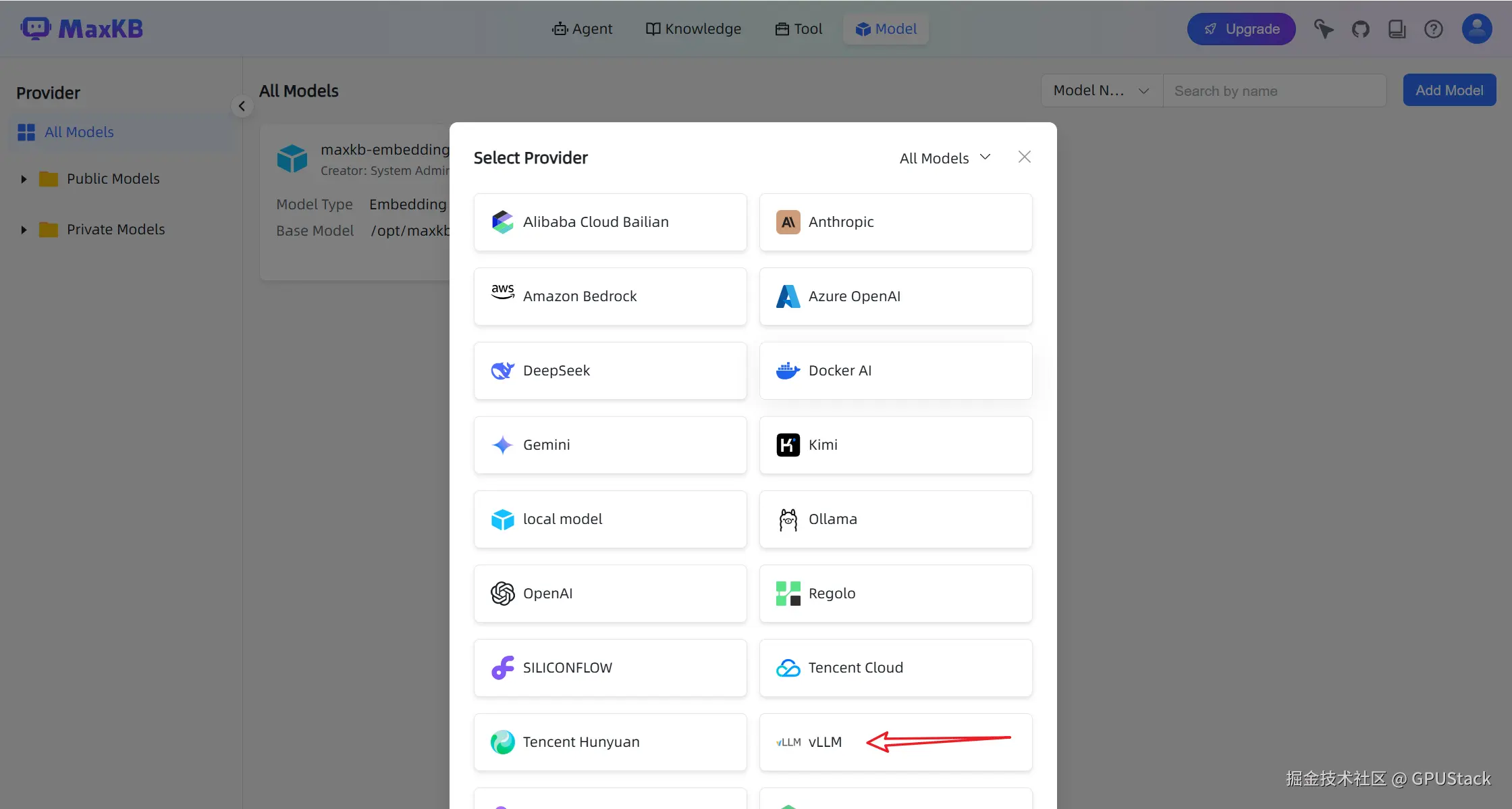The image size is (1512, 809).
Task: Open the Model Name filter dropdown
Action: coord(1101,90)
